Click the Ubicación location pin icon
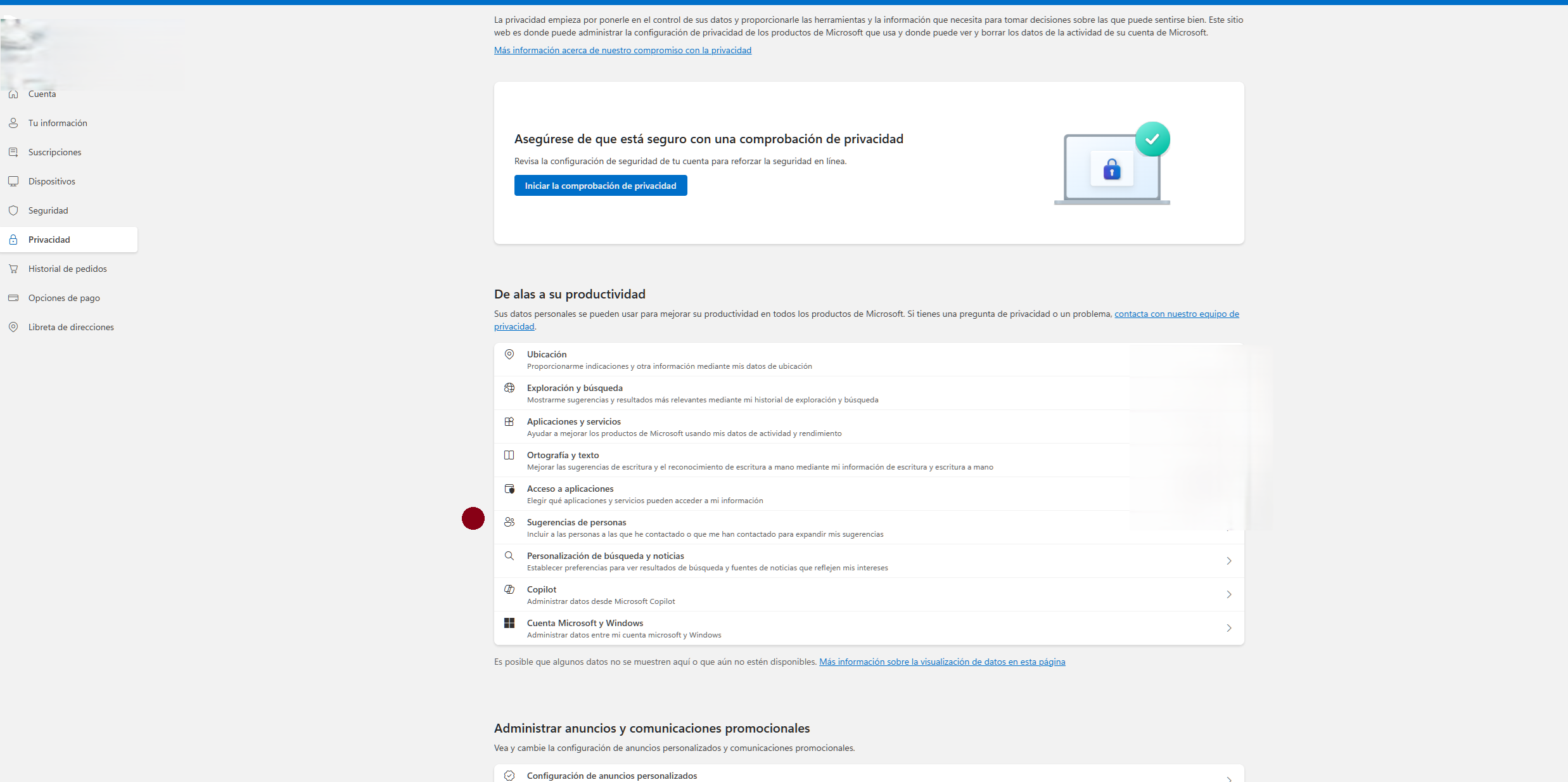The width and height of the screenshot is (1568, 782). coord(509,354)
